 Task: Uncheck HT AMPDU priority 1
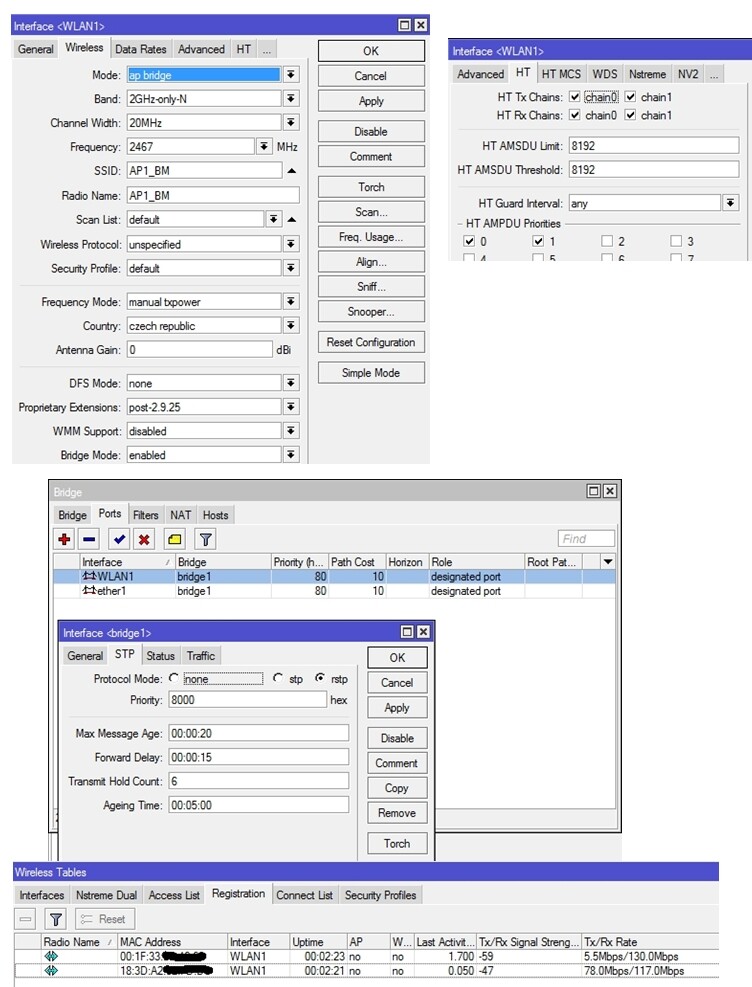click(538, 241)
